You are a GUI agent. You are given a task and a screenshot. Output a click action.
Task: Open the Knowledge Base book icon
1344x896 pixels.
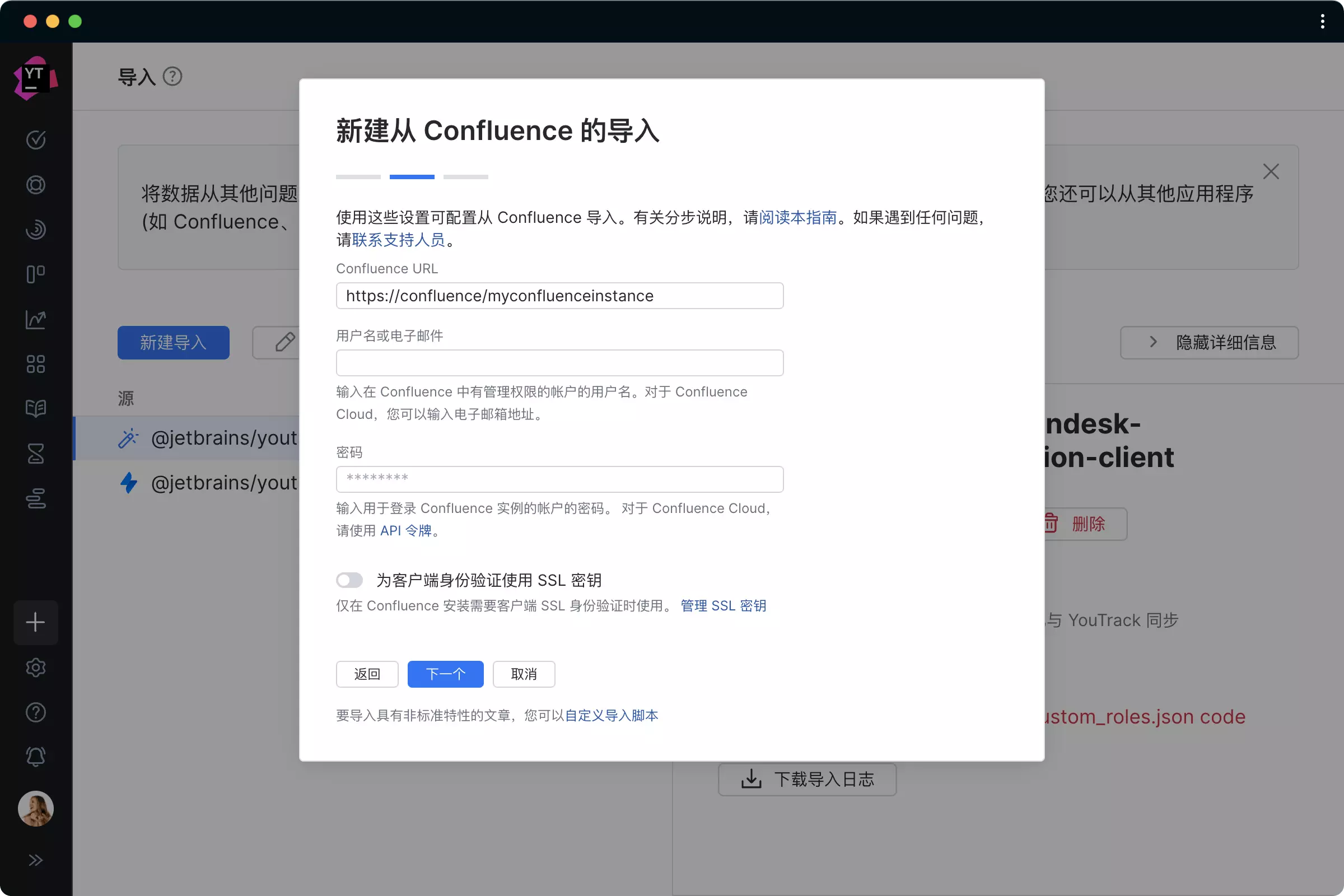35,408
